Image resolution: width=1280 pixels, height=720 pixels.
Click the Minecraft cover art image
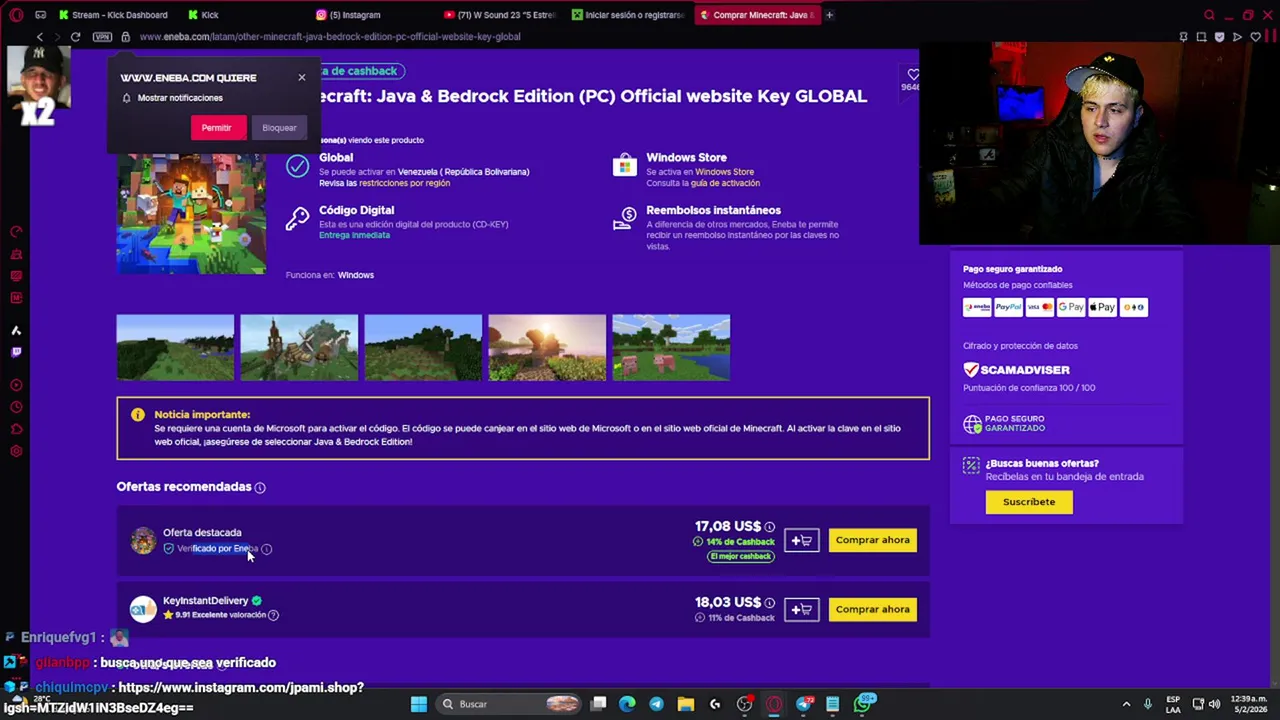point(191,212)
